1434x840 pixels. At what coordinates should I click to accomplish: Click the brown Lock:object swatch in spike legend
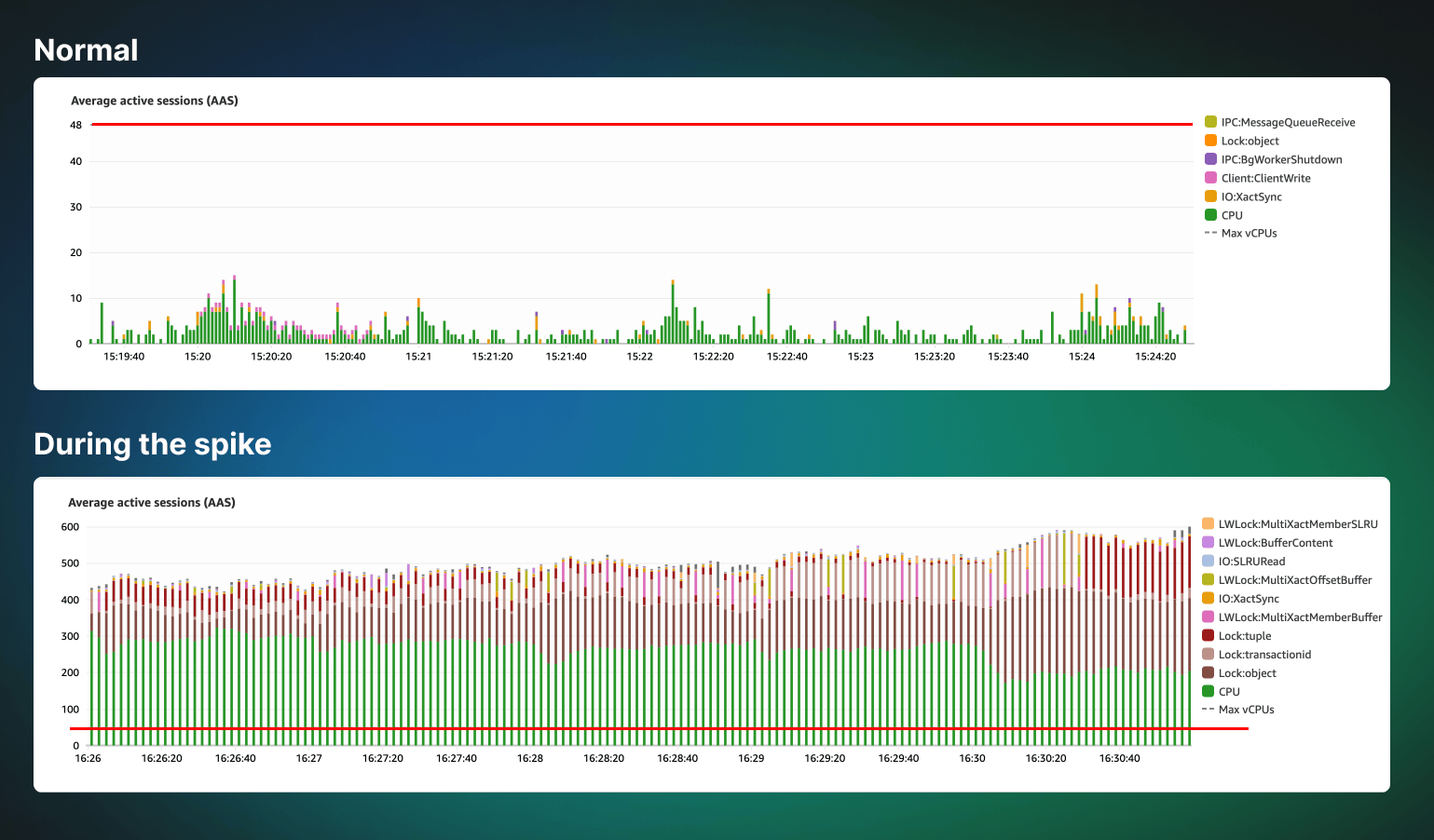click(1208, 673)
